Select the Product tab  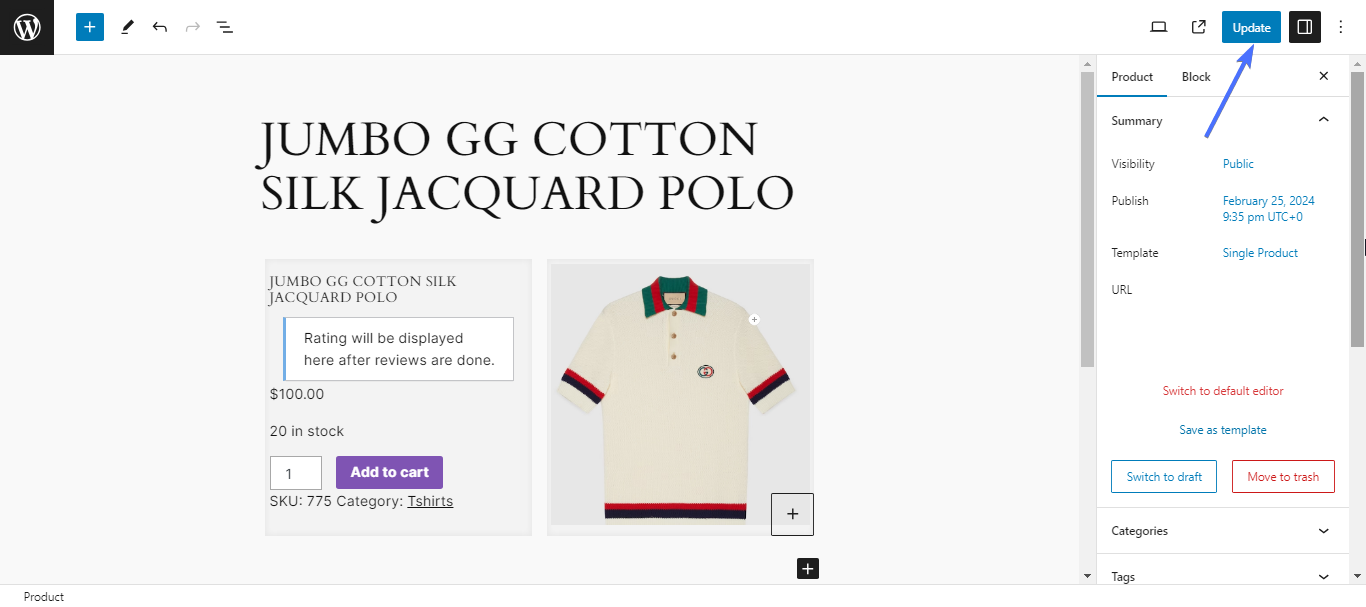1132,76
